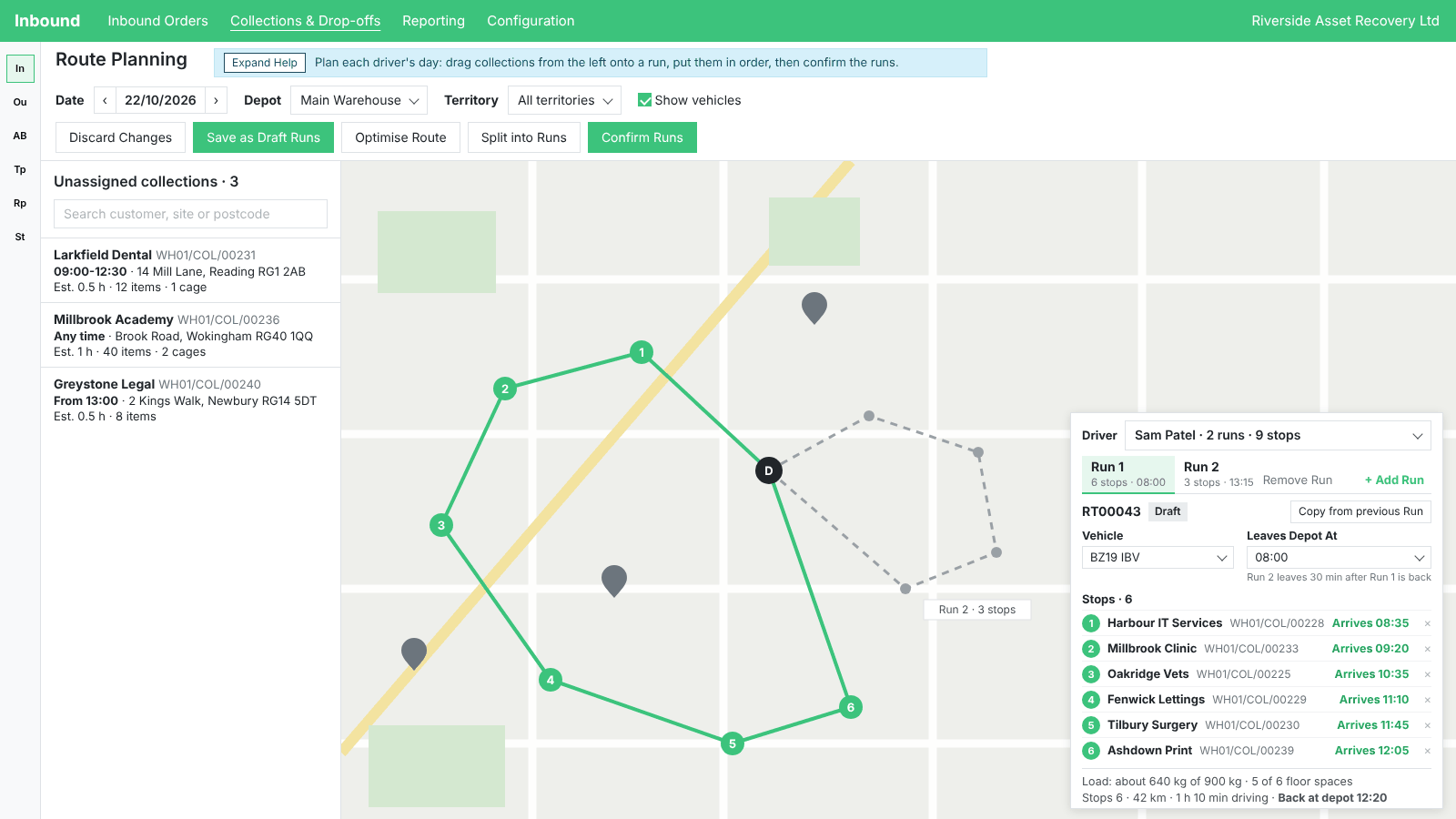The height and width of the screenshot is (819, 1456).
Task: Switch to the Run 1 tab
Action: tap(1128, 474)
